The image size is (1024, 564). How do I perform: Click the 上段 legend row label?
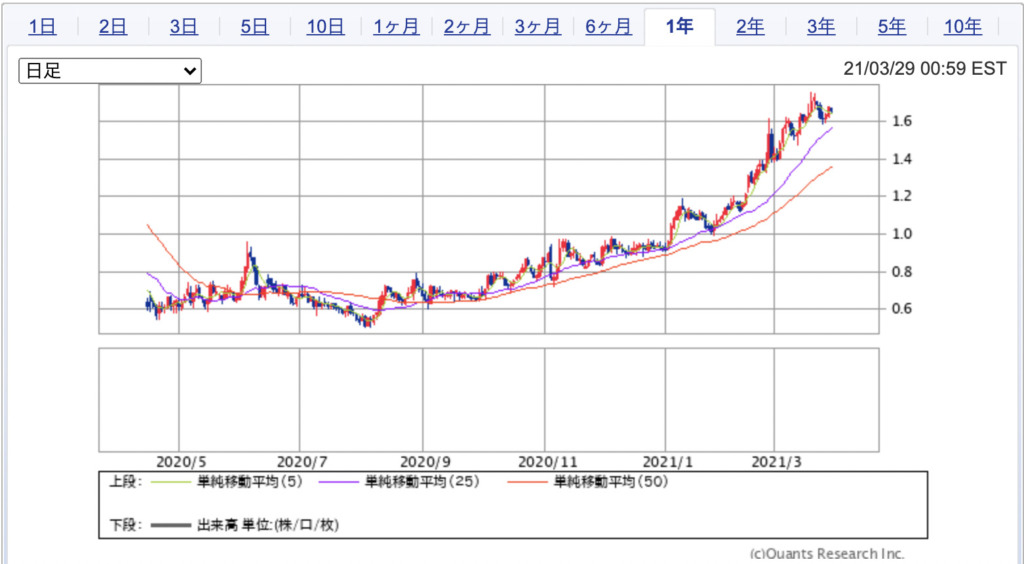[x=125, y=482]
